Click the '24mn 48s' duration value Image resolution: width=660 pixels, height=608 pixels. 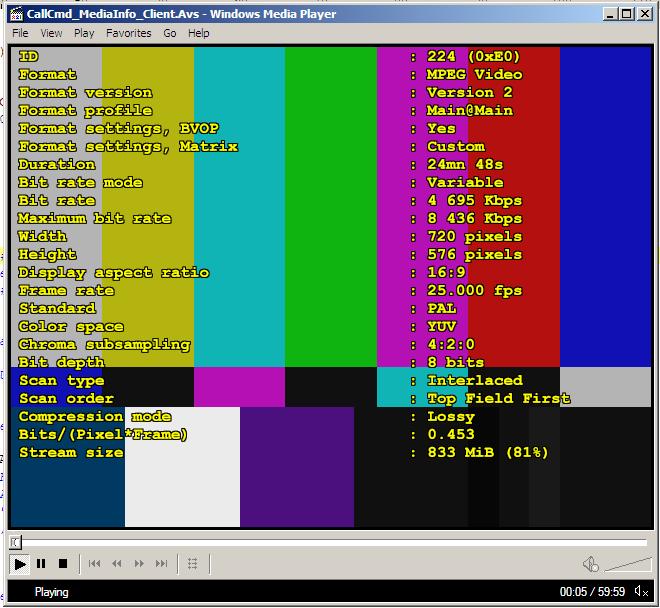click(x=465, y=164)
